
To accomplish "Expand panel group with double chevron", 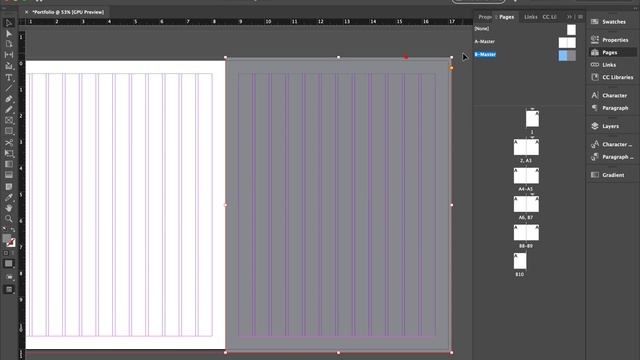I will [x=569, y=17].
